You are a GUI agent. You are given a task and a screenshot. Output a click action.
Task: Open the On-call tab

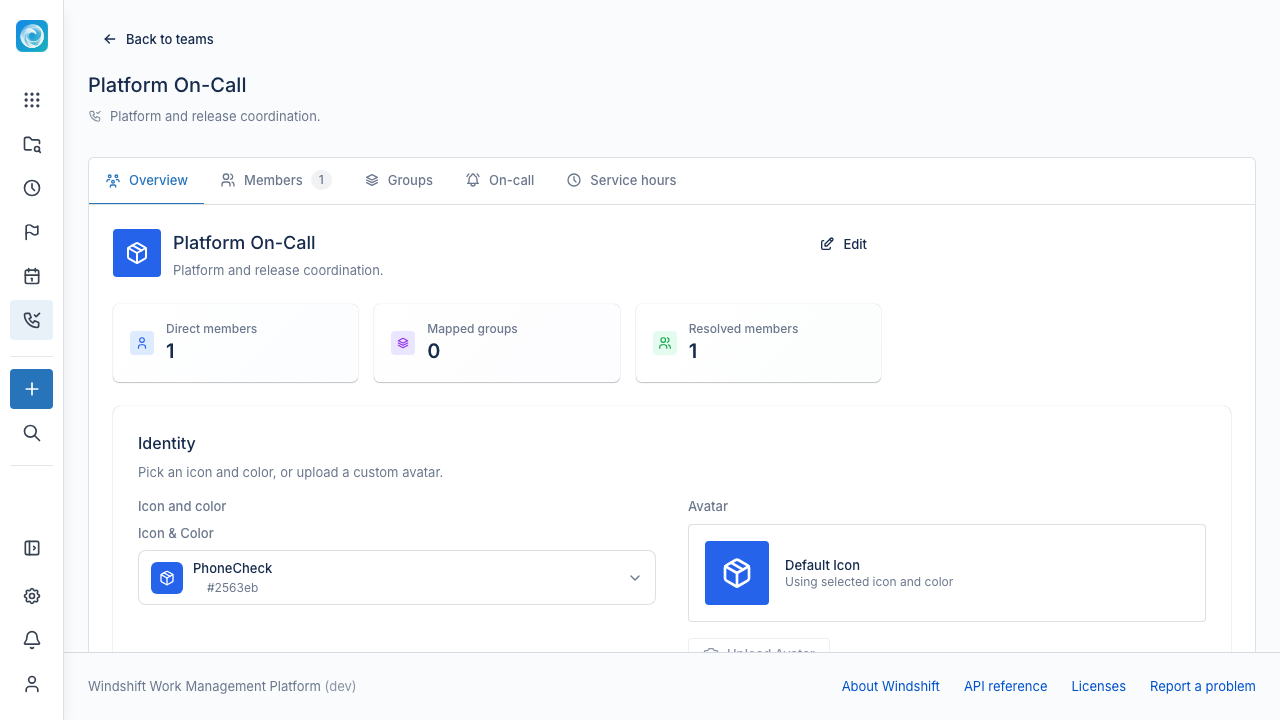tap(499, 180)
